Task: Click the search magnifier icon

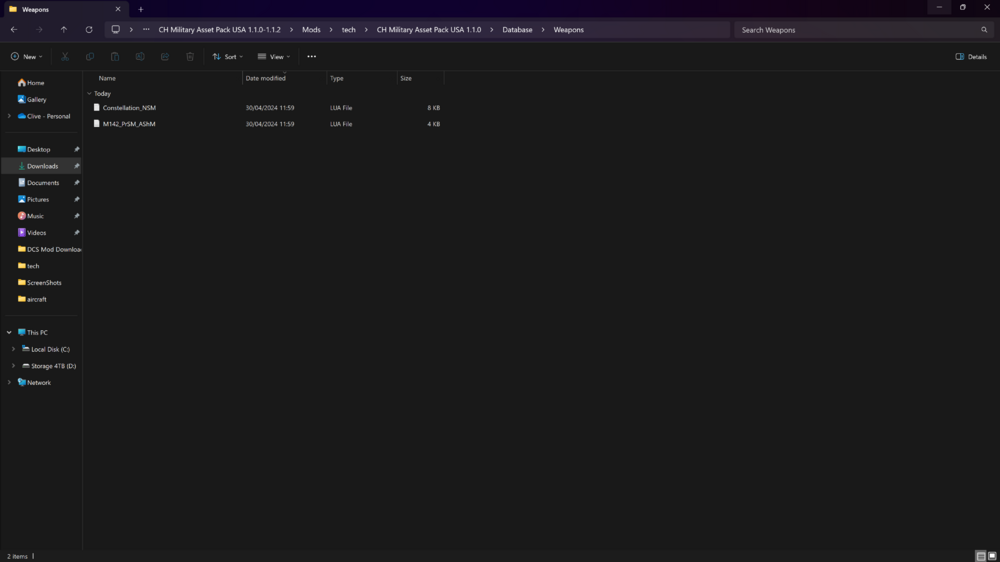Action: point(984,30)
